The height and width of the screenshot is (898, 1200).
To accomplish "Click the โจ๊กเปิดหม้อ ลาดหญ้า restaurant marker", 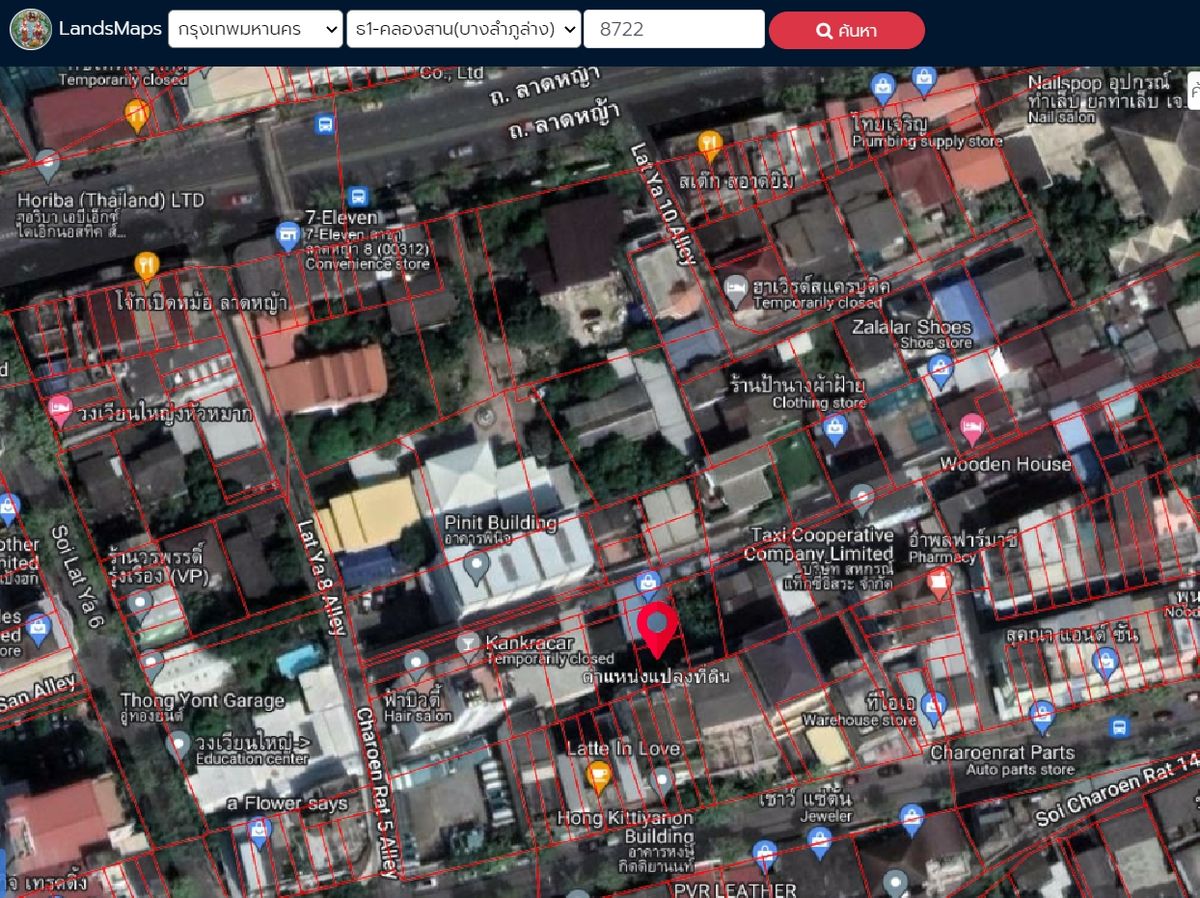I will click(146, 266).
